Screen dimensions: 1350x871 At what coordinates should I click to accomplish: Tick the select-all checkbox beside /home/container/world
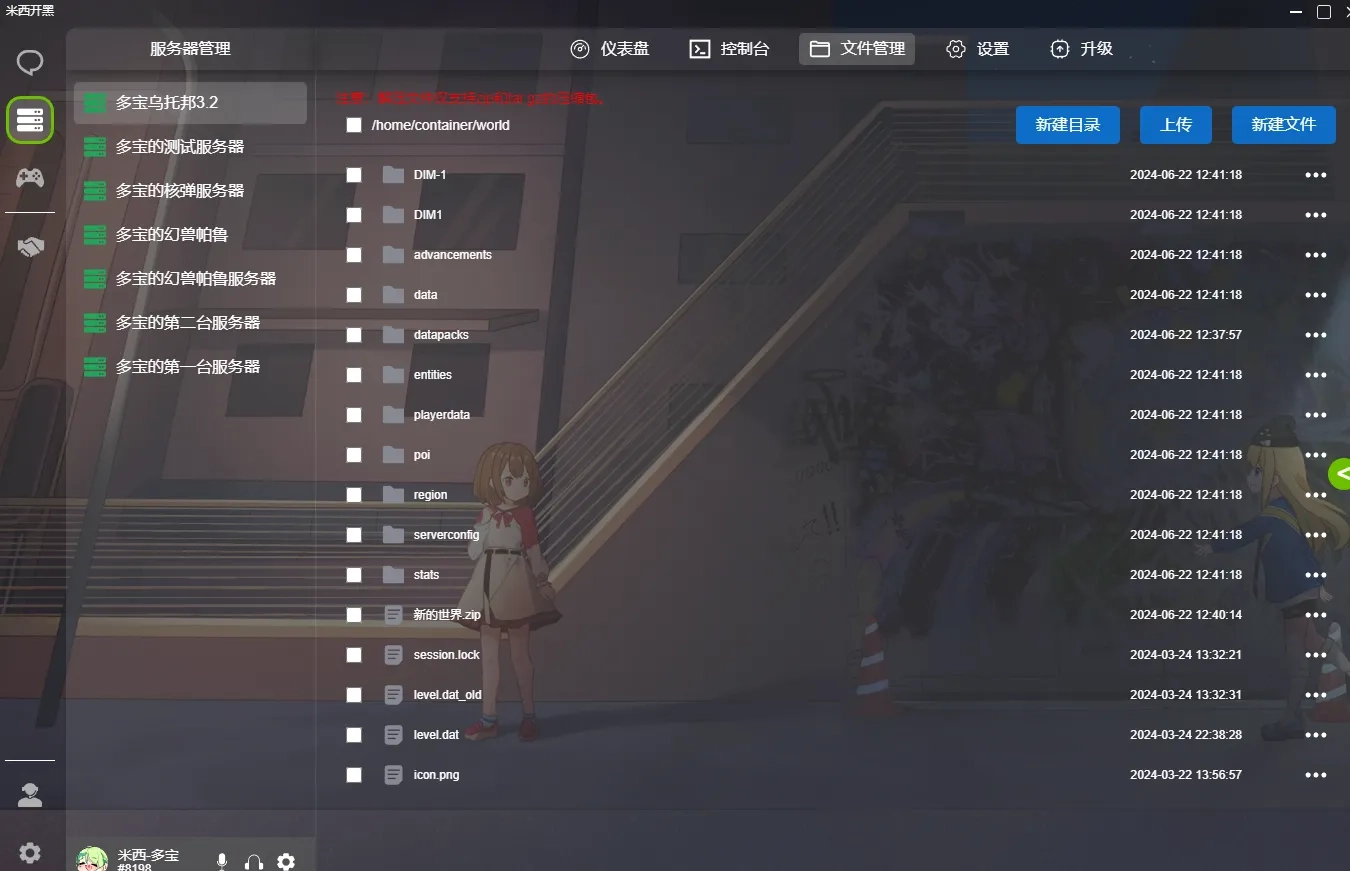(x=354, y=125)
